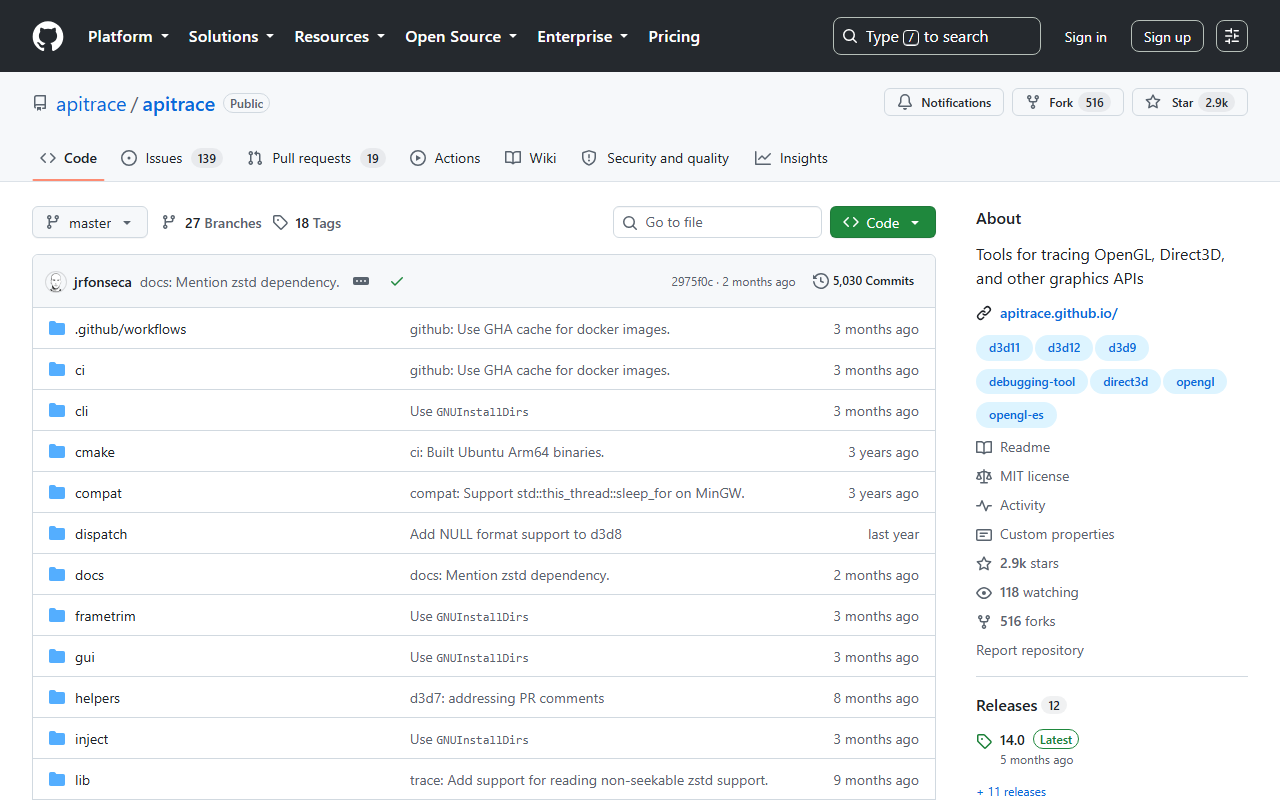The height and width of the screenshot is (800, 1280).
Task: Open the compat folder
Action: tap(98, 493)
